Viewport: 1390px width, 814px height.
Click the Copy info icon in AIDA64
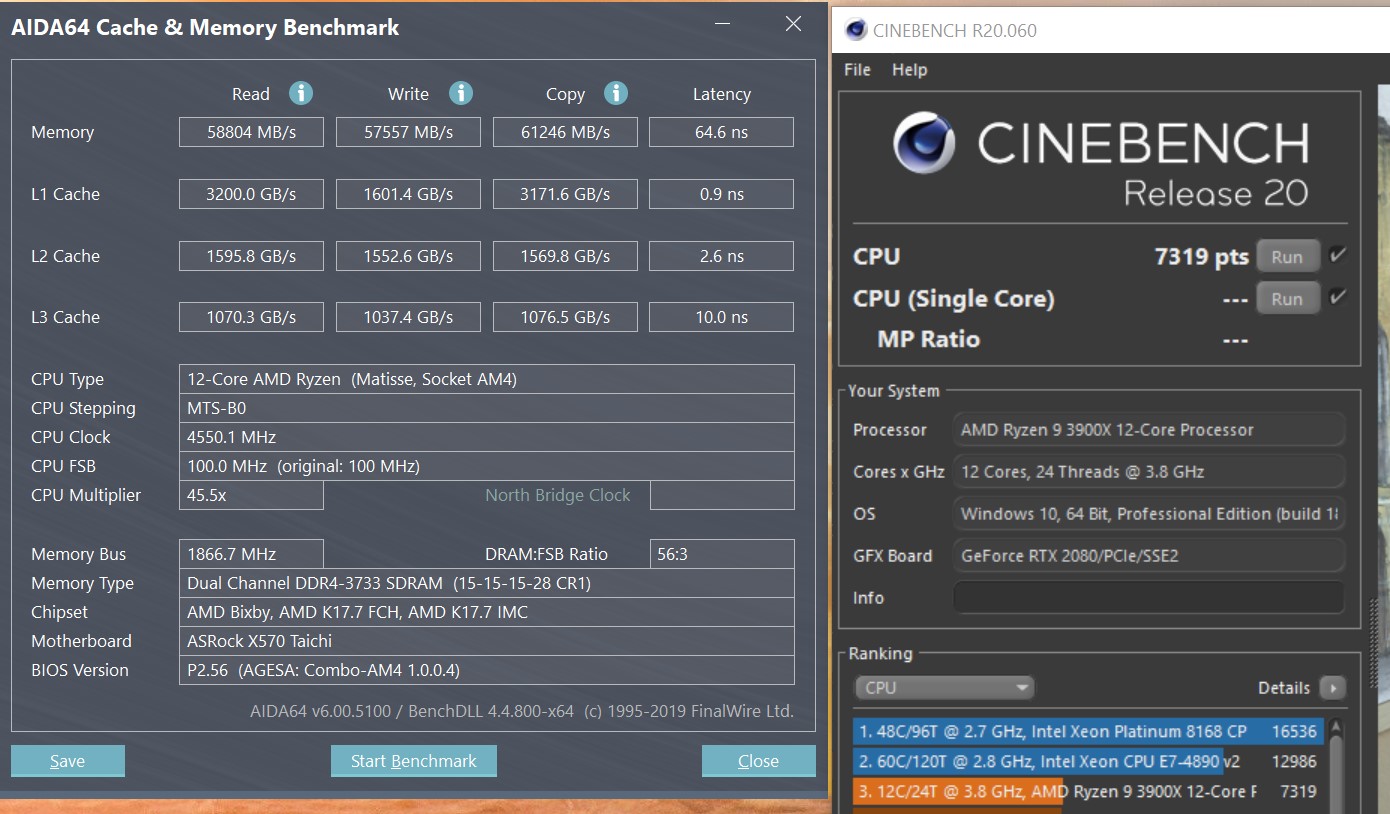pos(616,93)
